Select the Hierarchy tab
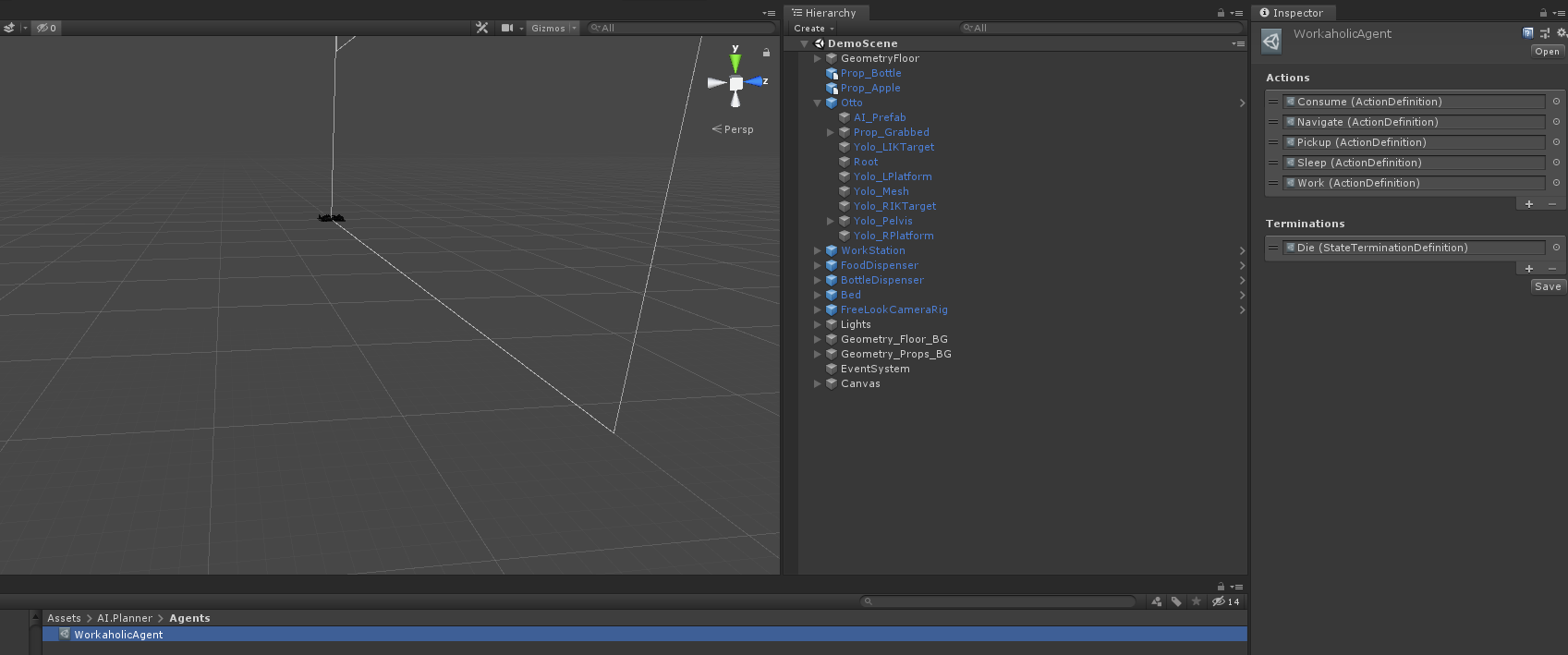 pyautogui.click(x=824, y=13)
